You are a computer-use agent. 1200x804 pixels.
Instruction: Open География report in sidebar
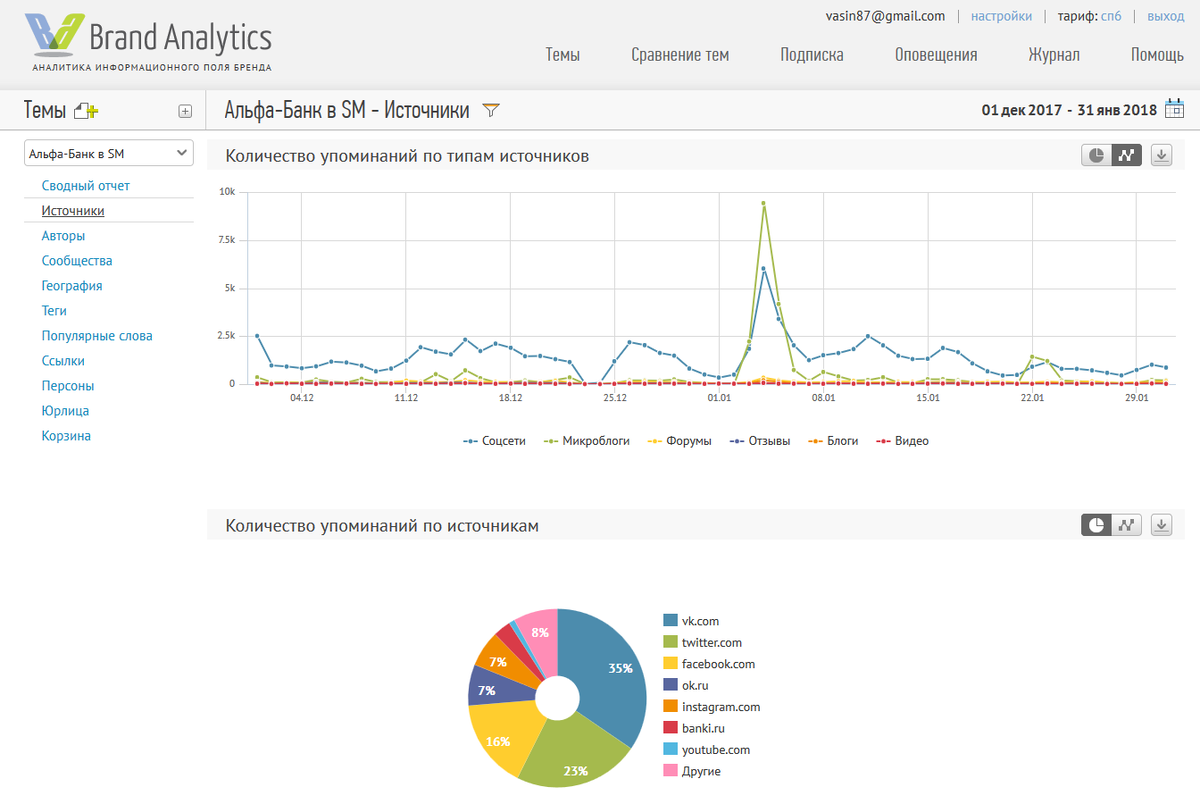pos(72,286)
